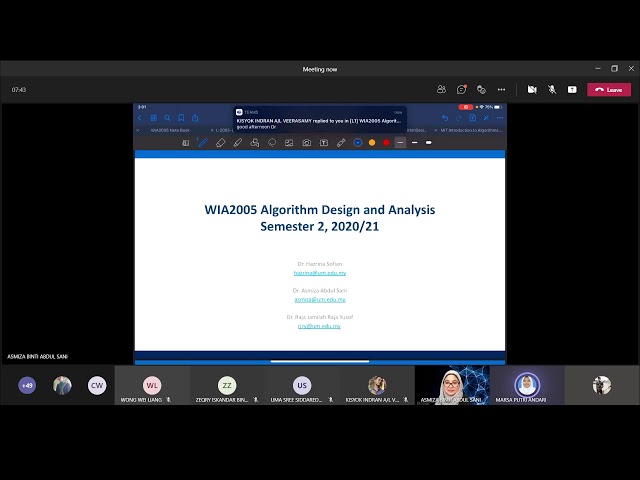
Task: Select the Wong Wei Liang participant tile
Action: click(152, 385)
